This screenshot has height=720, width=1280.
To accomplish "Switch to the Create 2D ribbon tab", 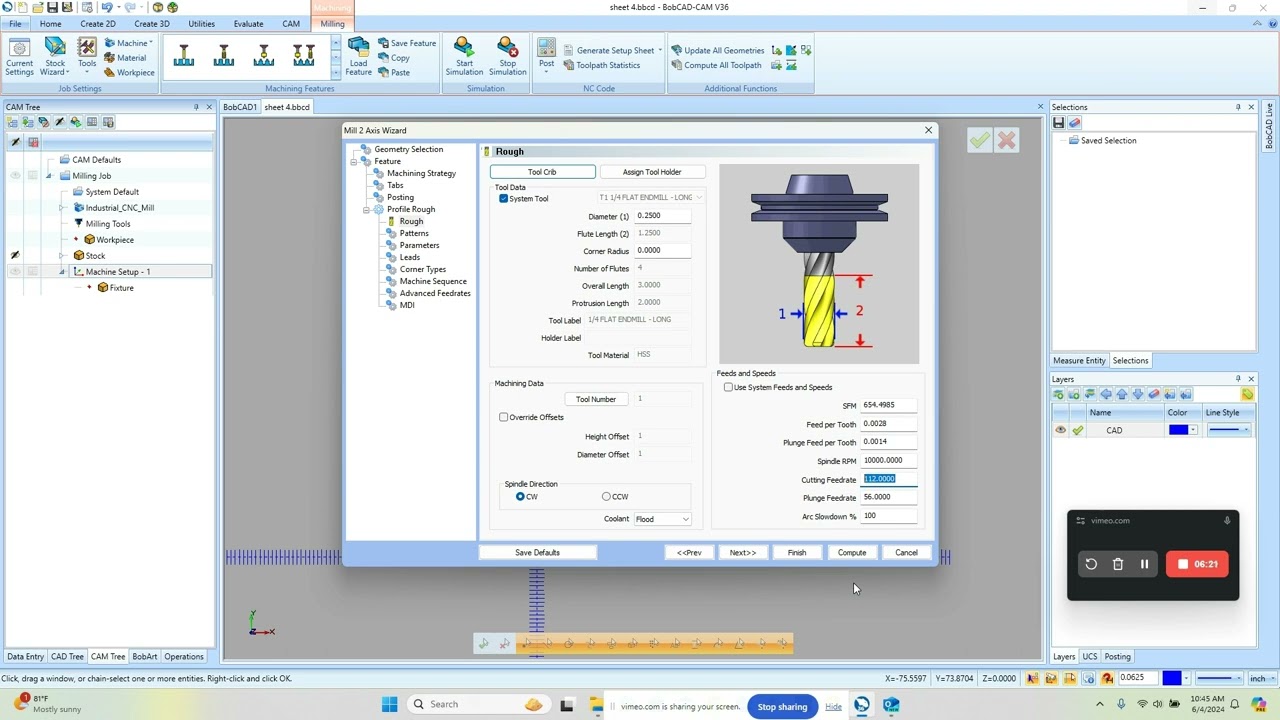I will pos(97,24).
